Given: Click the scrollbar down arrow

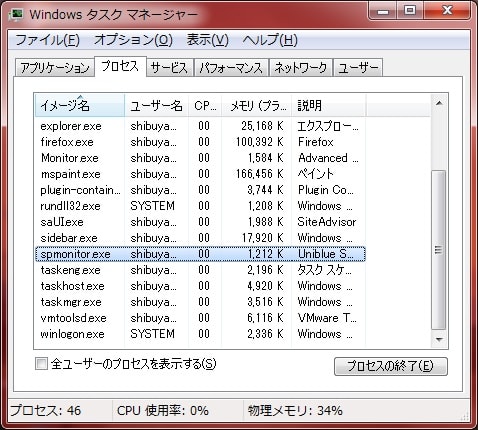Looking at the screenshot, I should pyautogui.click(x=439, y=339).
